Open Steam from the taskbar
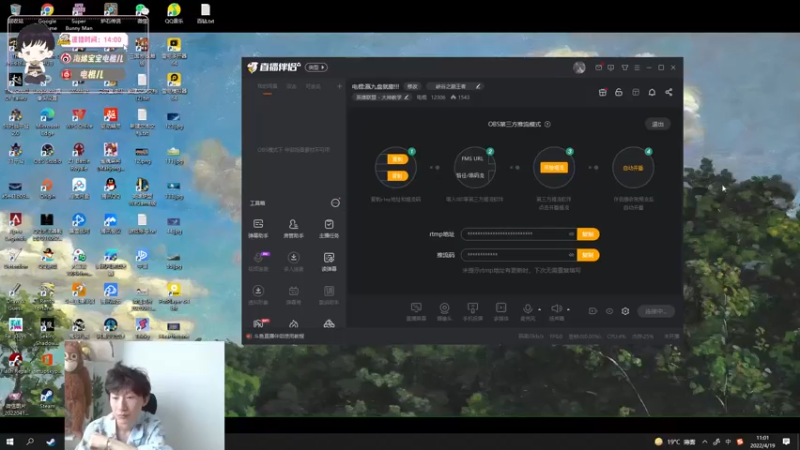Viewport: 800px width, 450px height. [x=51, y=442]
